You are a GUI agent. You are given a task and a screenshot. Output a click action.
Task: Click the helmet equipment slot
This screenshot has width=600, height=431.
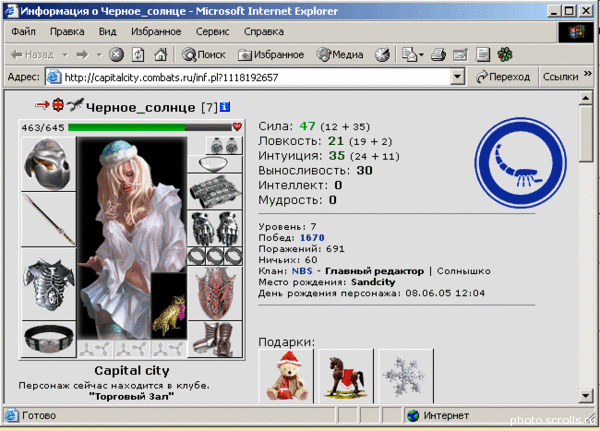(48, 164)
